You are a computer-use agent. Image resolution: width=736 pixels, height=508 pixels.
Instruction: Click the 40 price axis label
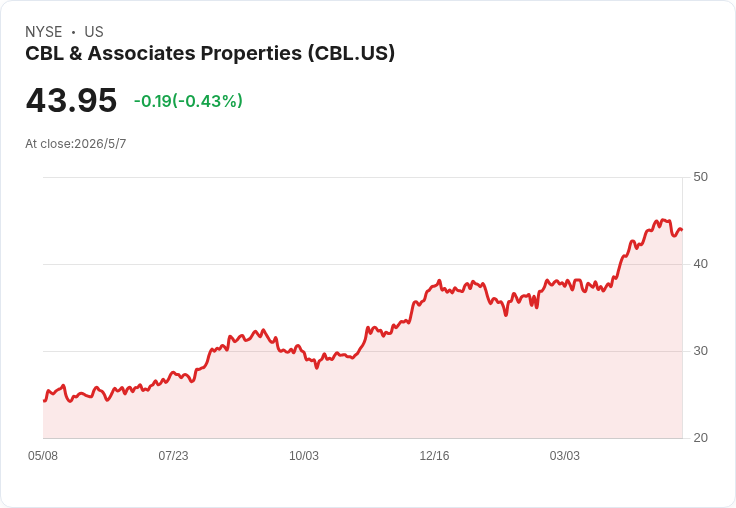click(700, 264)
